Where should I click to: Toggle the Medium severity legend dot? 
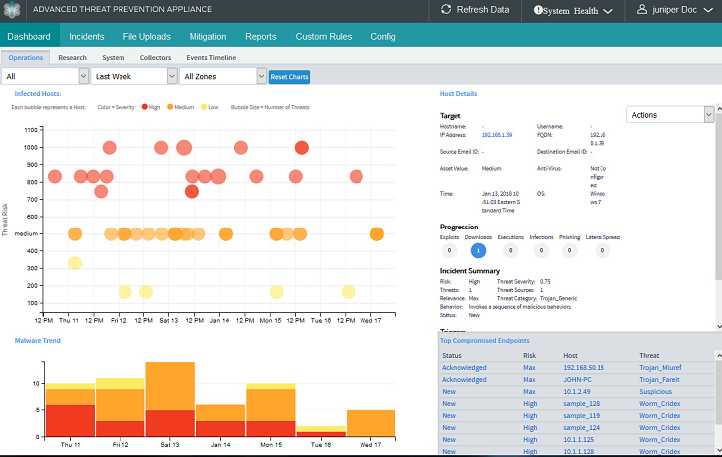click(170, 106)
